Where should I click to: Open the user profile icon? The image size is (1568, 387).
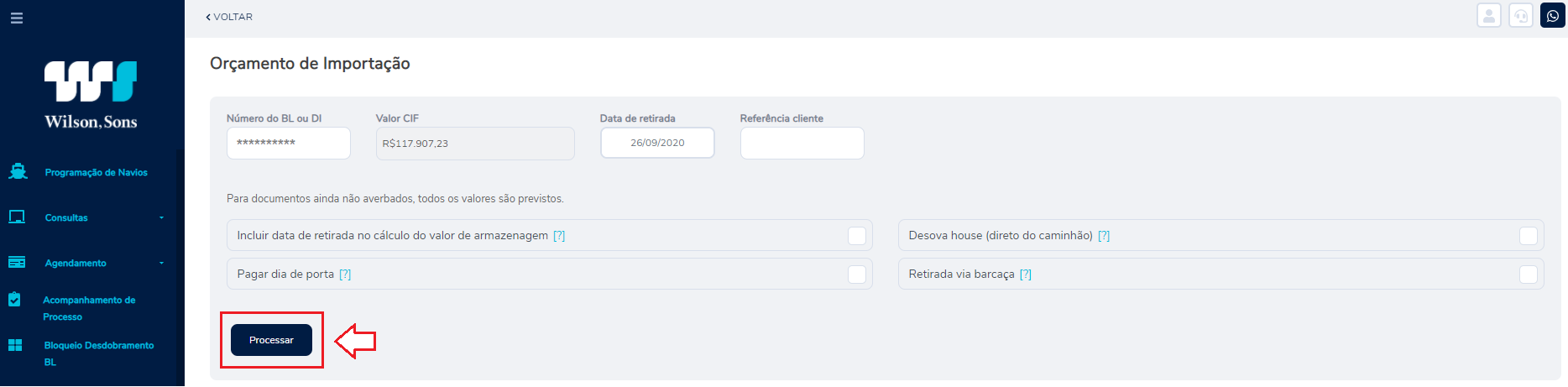pos(1488,16)
